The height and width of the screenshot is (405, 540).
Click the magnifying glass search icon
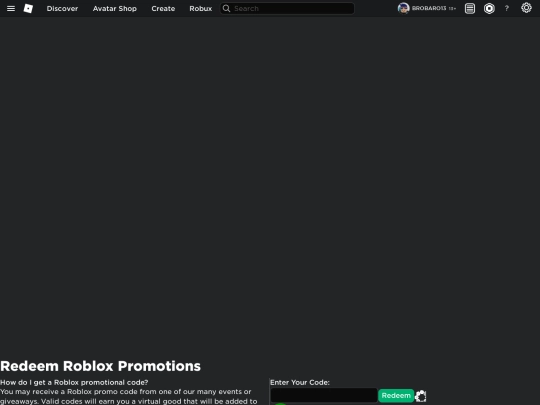coord(226,9)
